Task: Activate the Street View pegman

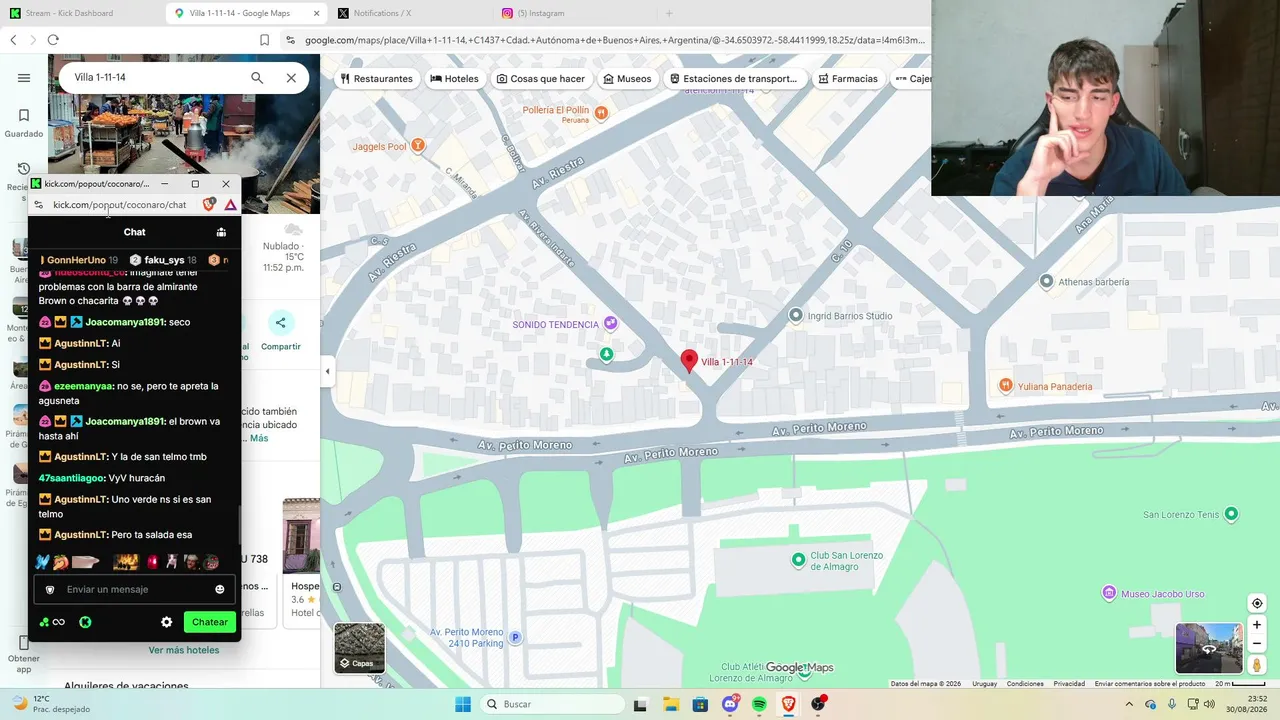Action: point(1257,665)
